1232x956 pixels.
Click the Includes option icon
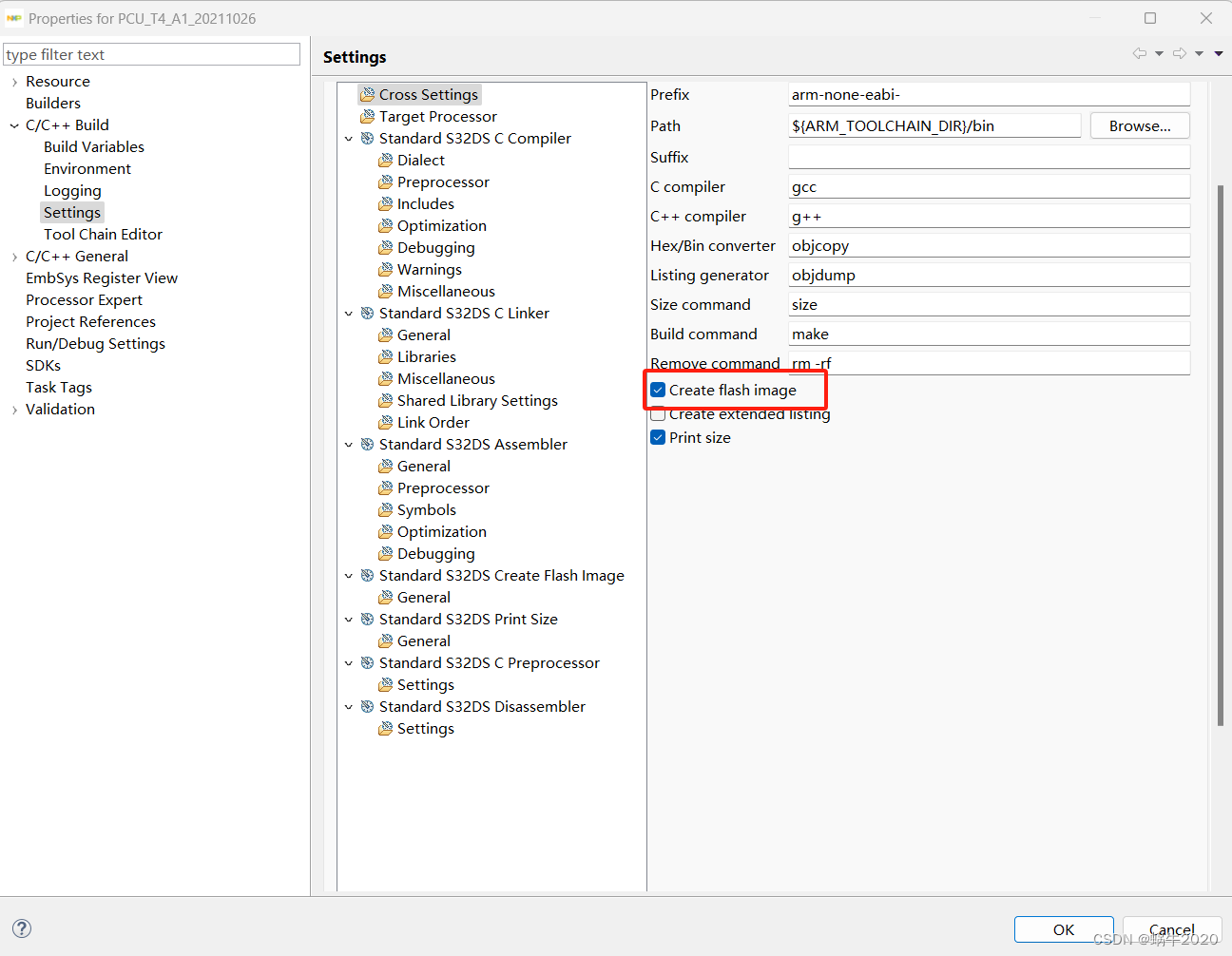tap(385, 203)
